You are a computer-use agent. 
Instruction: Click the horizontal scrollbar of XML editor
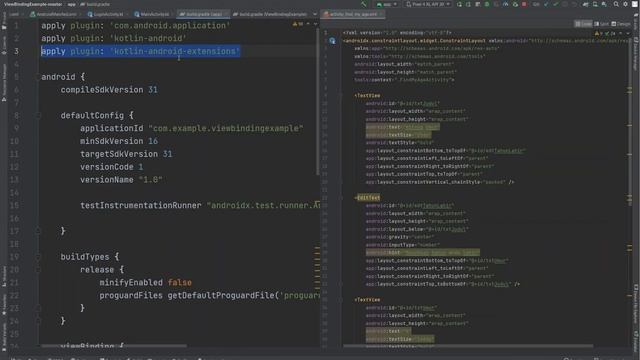(468, 346)
